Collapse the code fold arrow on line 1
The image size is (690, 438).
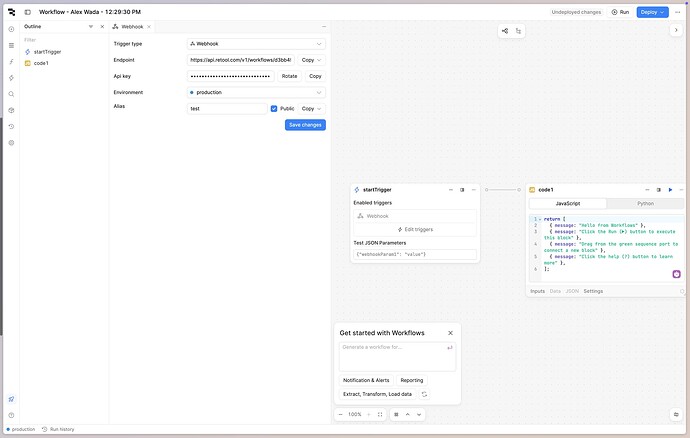pos(540,219)
